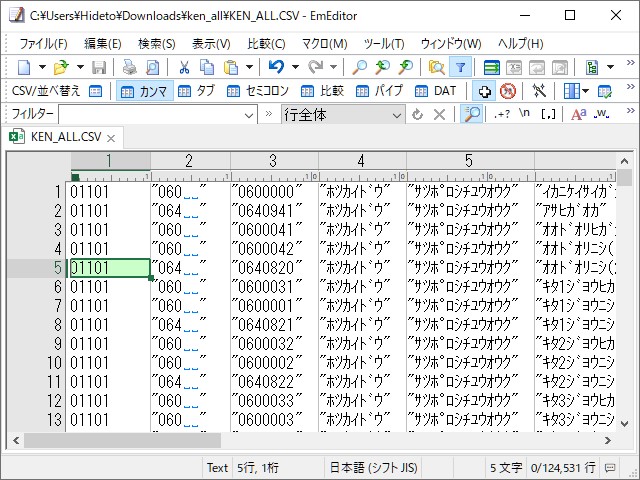Move the horizontal scrollbar thumb
This screenshot has height=480, width=640.
[x=122, y=440]
